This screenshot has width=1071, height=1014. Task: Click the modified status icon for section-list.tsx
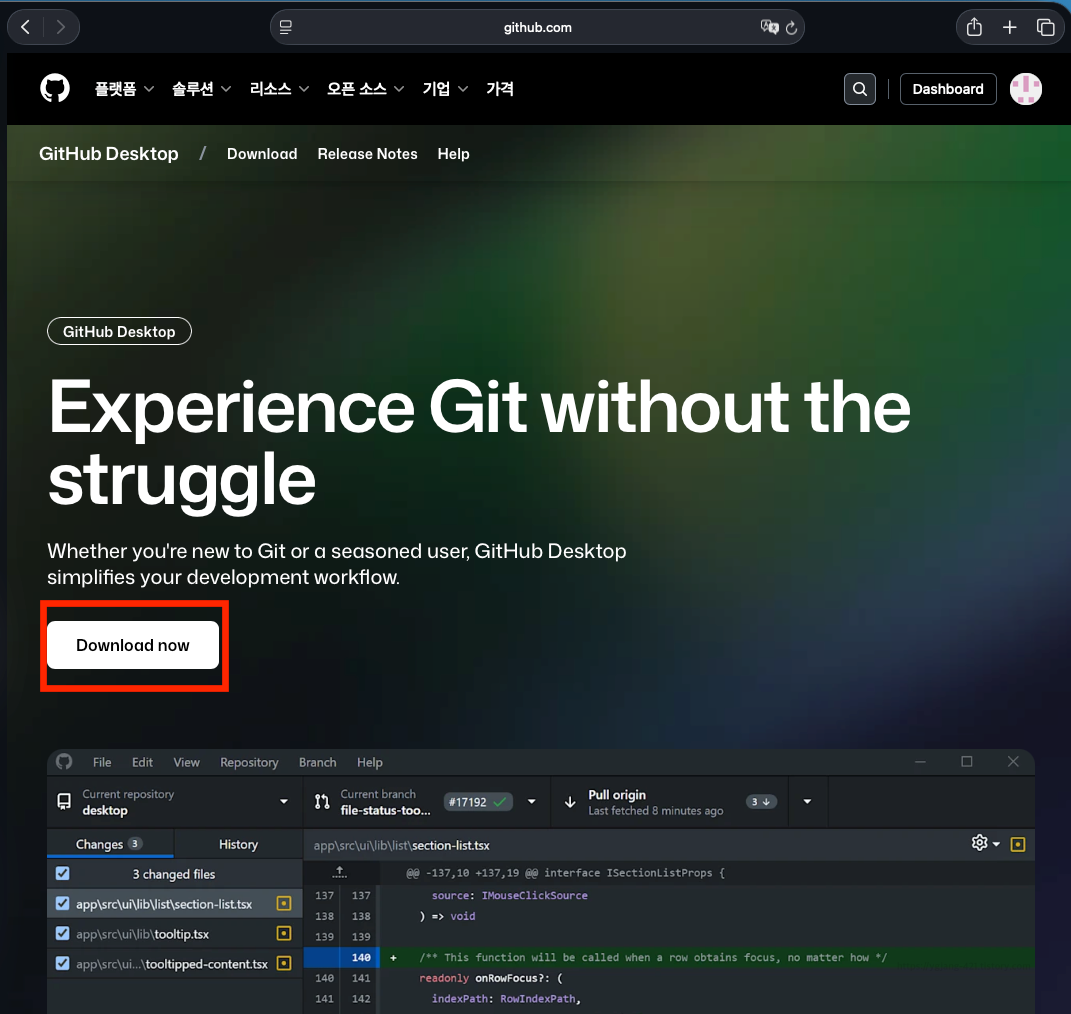284,903
